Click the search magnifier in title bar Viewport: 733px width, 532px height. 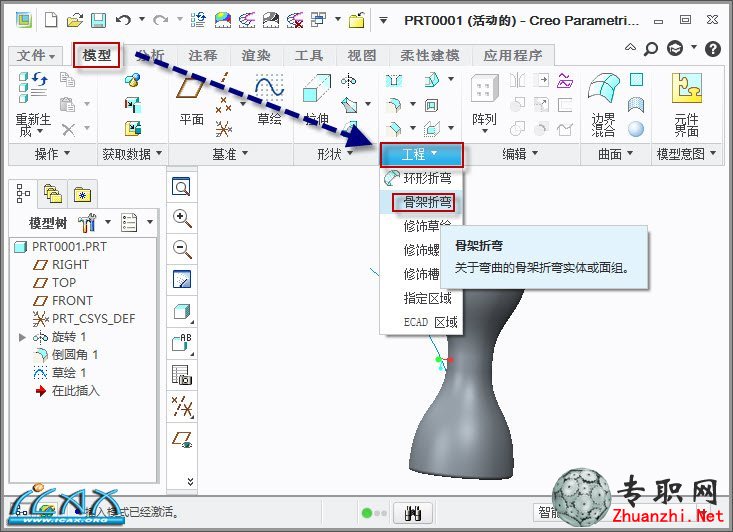point(651,49)
